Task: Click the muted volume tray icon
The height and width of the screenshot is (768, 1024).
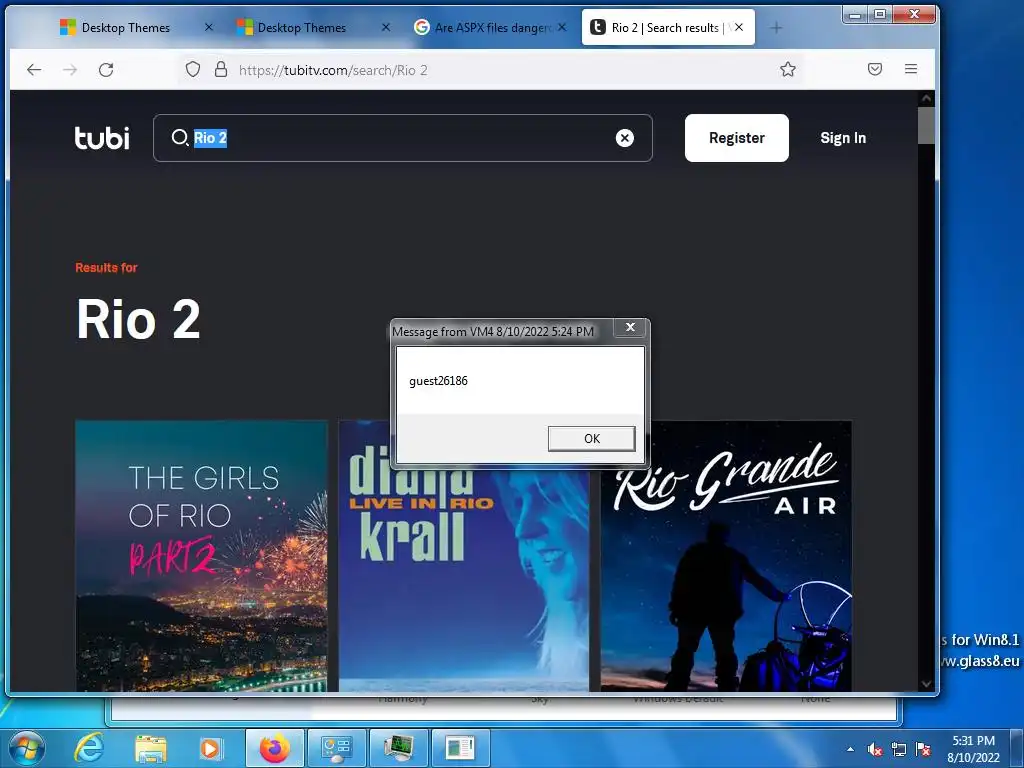Action: 875,749
